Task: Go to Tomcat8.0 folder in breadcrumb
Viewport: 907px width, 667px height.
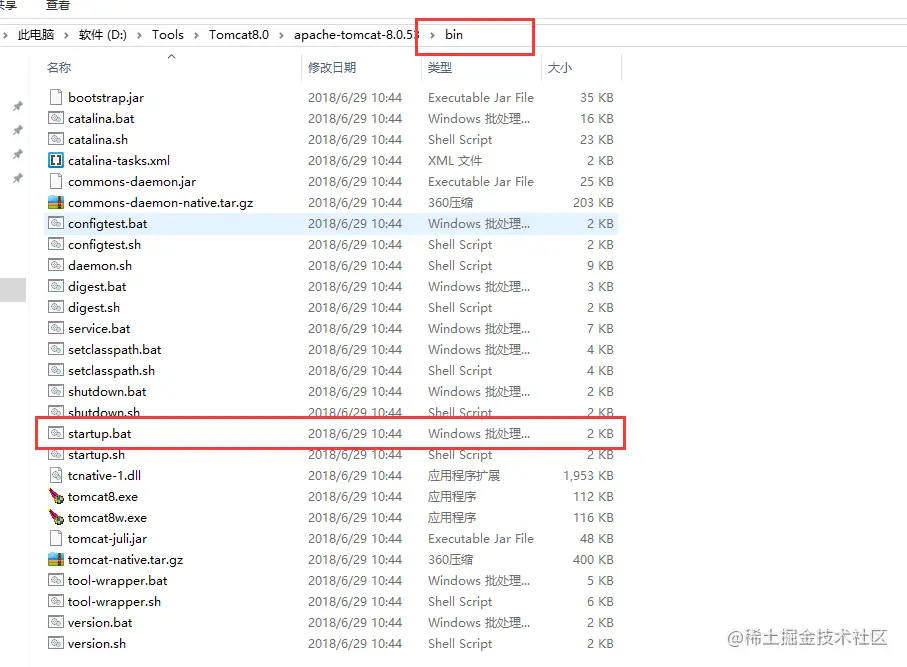Action: 239,35
